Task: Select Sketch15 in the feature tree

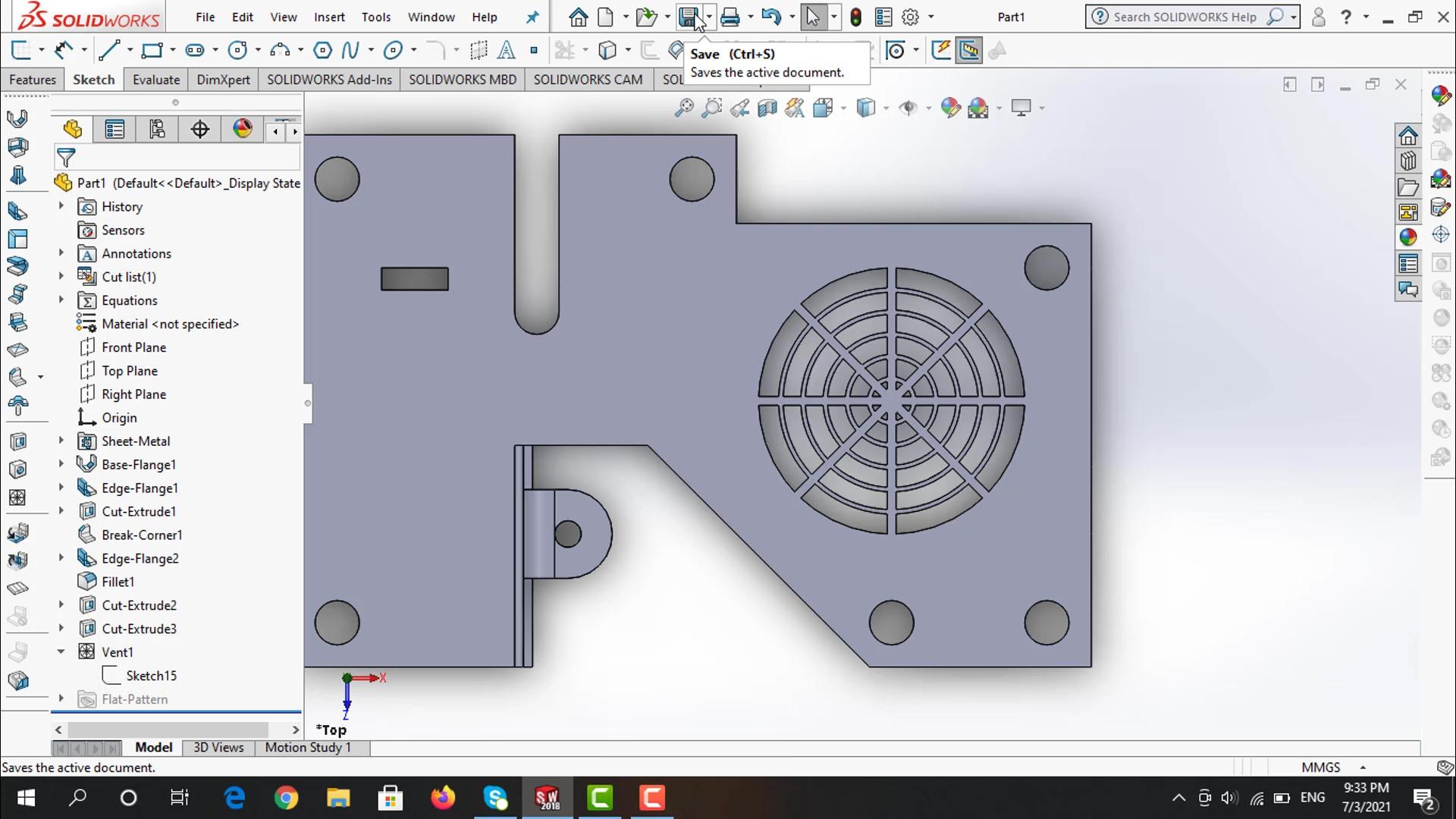Action: (151, 676)
